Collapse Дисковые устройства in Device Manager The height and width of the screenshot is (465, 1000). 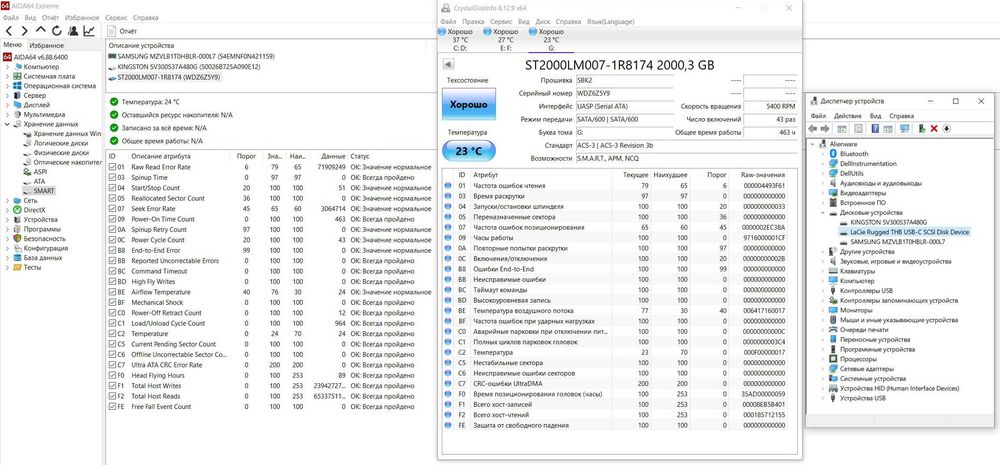[824, 212]
